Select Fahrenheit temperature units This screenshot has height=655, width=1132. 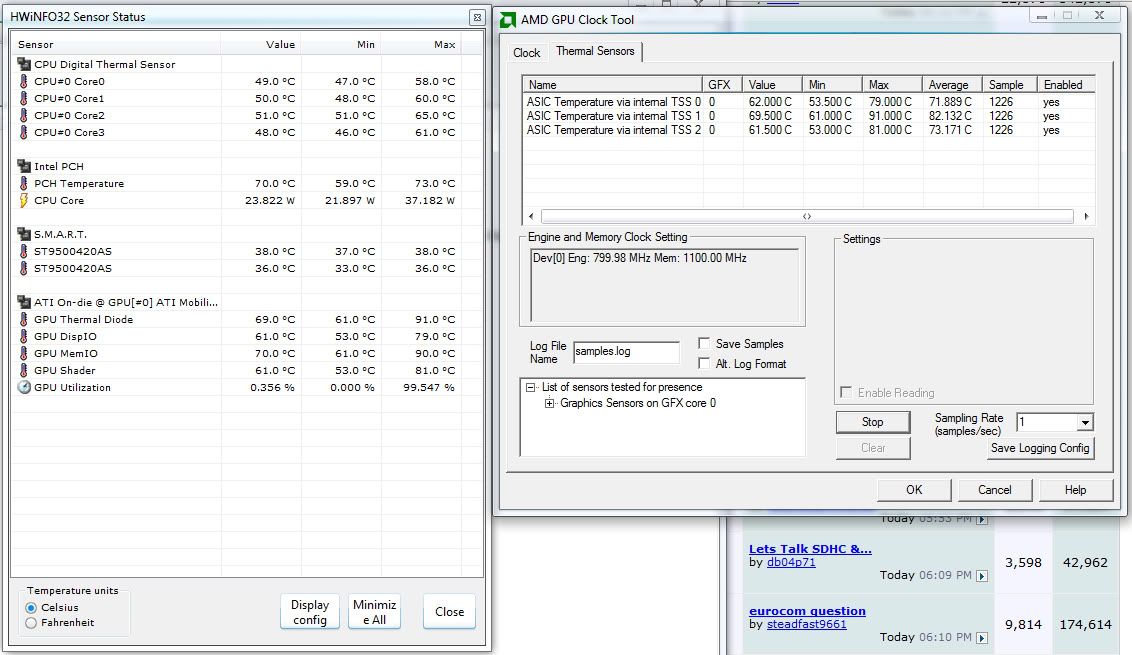(x=31, y=623)
